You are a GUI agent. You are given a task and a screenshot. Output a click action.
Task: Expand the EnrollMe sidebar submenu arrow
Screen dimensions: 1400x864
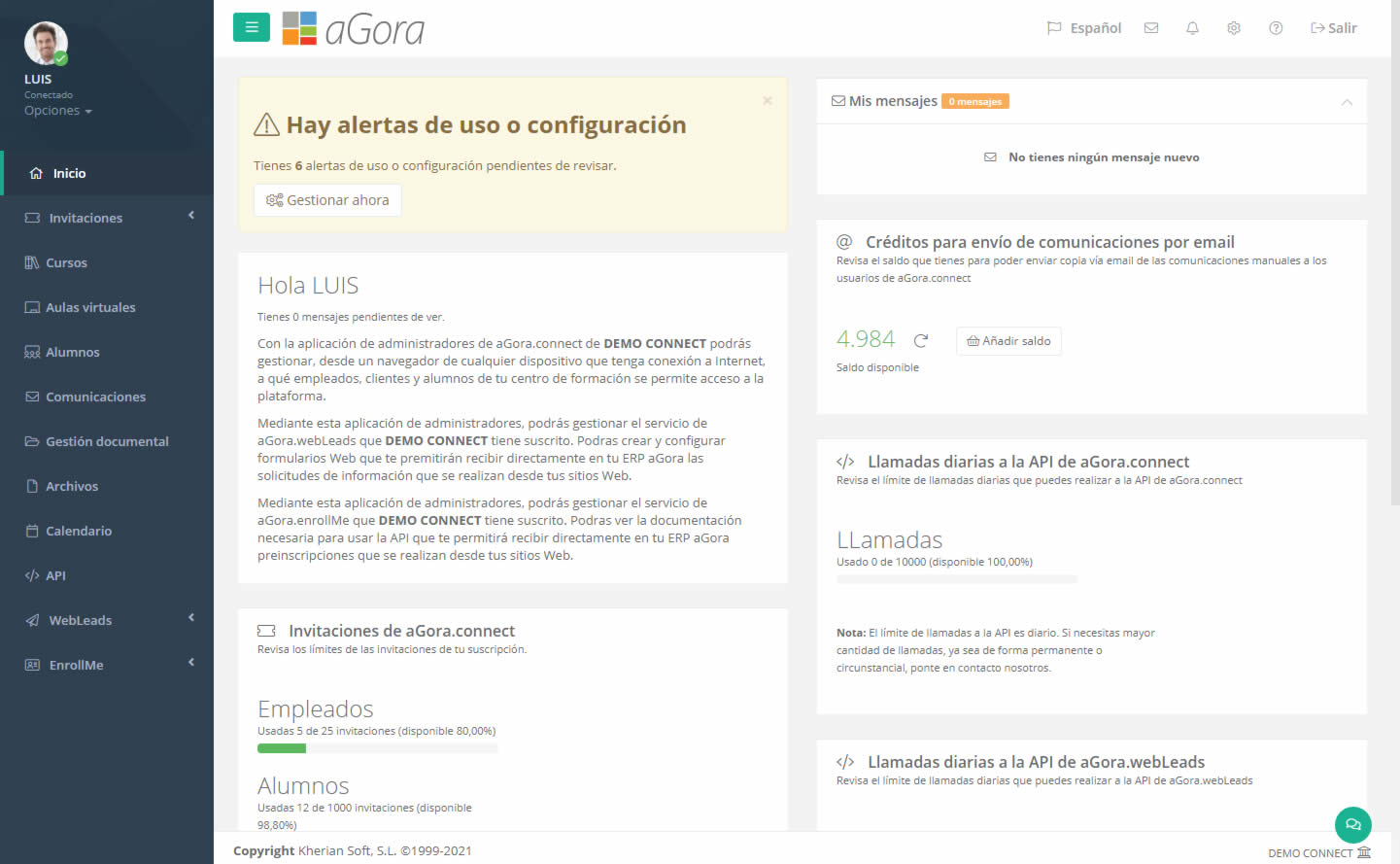191,663
